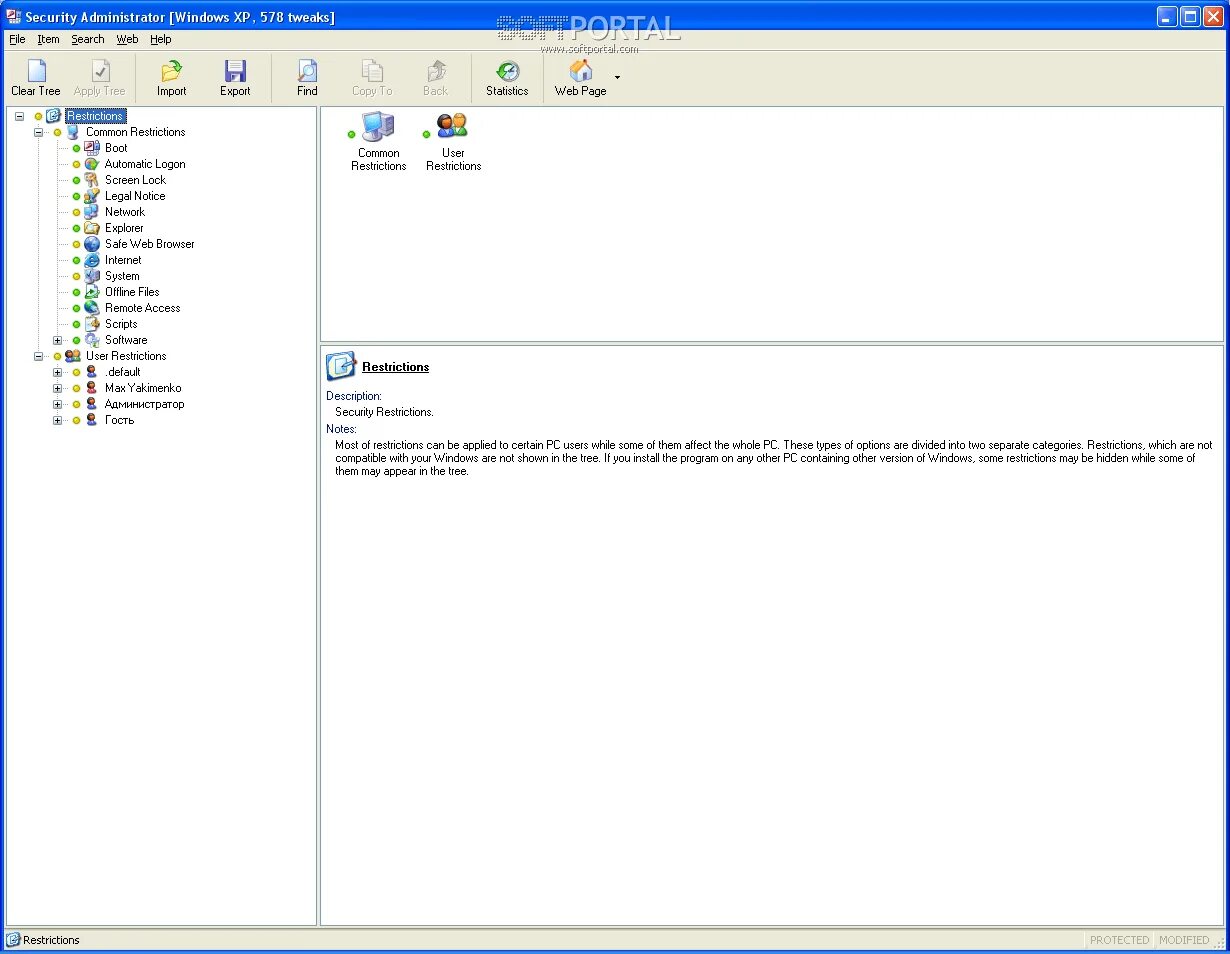
Task: Click the Offline Files tree icon
Action: [92, 292]
